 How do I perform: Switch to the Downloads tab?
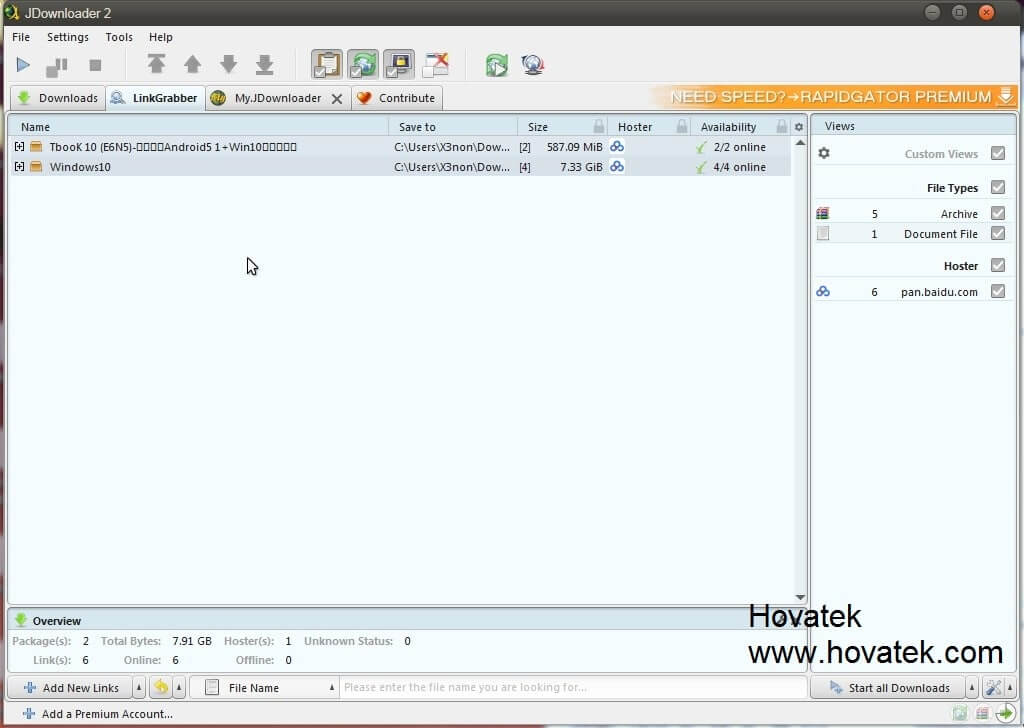[66, 98]
